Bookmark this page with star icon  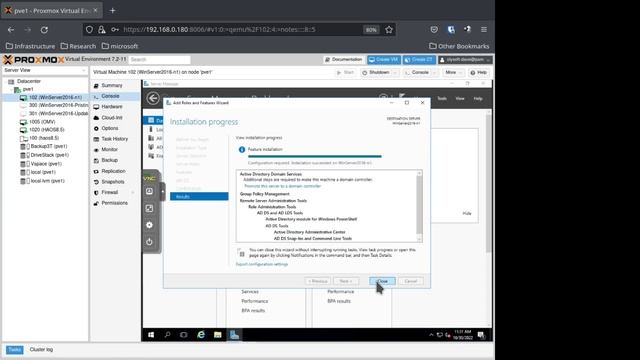[389, 29]
